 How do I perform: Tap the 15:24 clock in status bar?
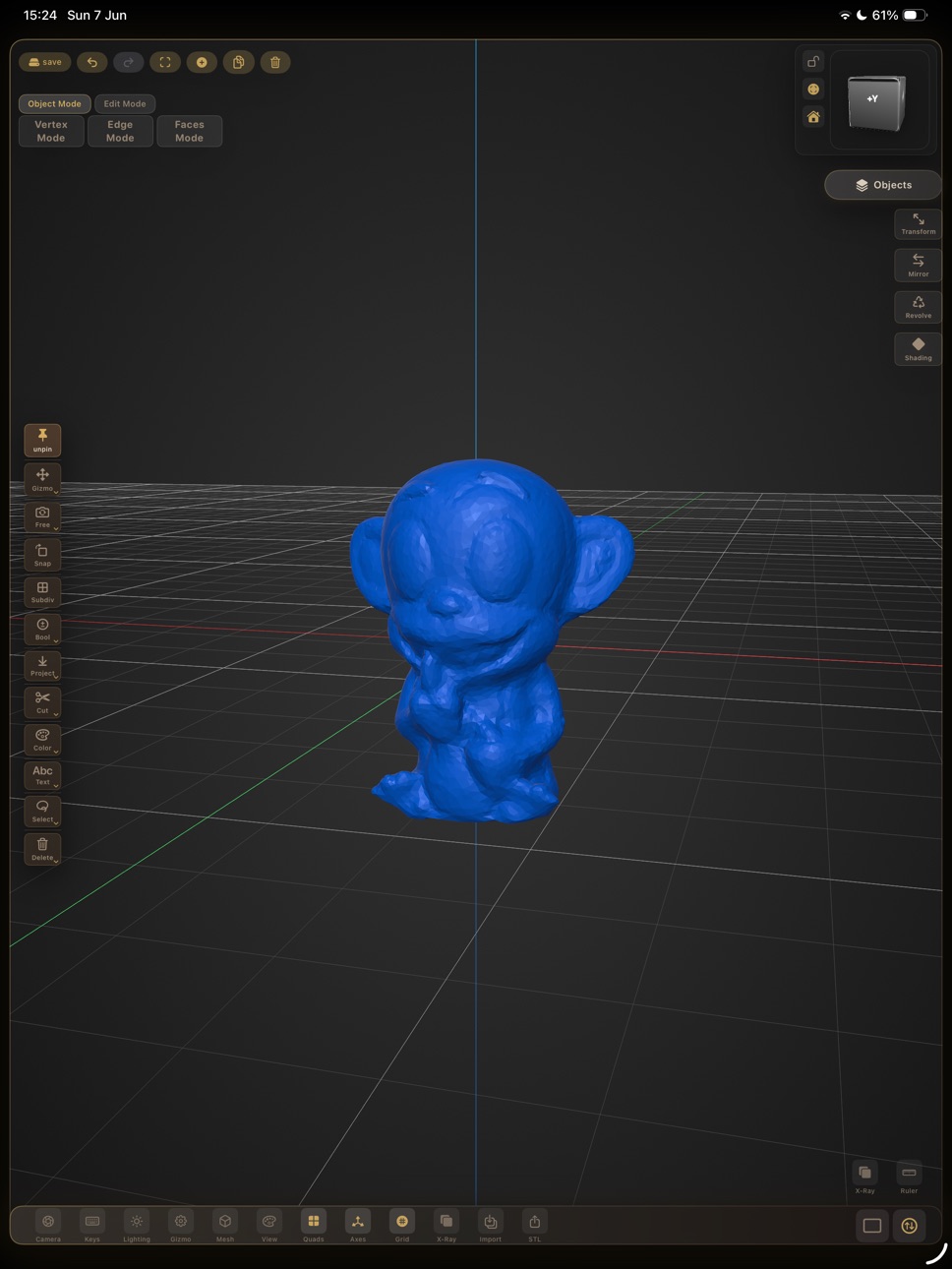pyautogui.click(x=40, y=16)
